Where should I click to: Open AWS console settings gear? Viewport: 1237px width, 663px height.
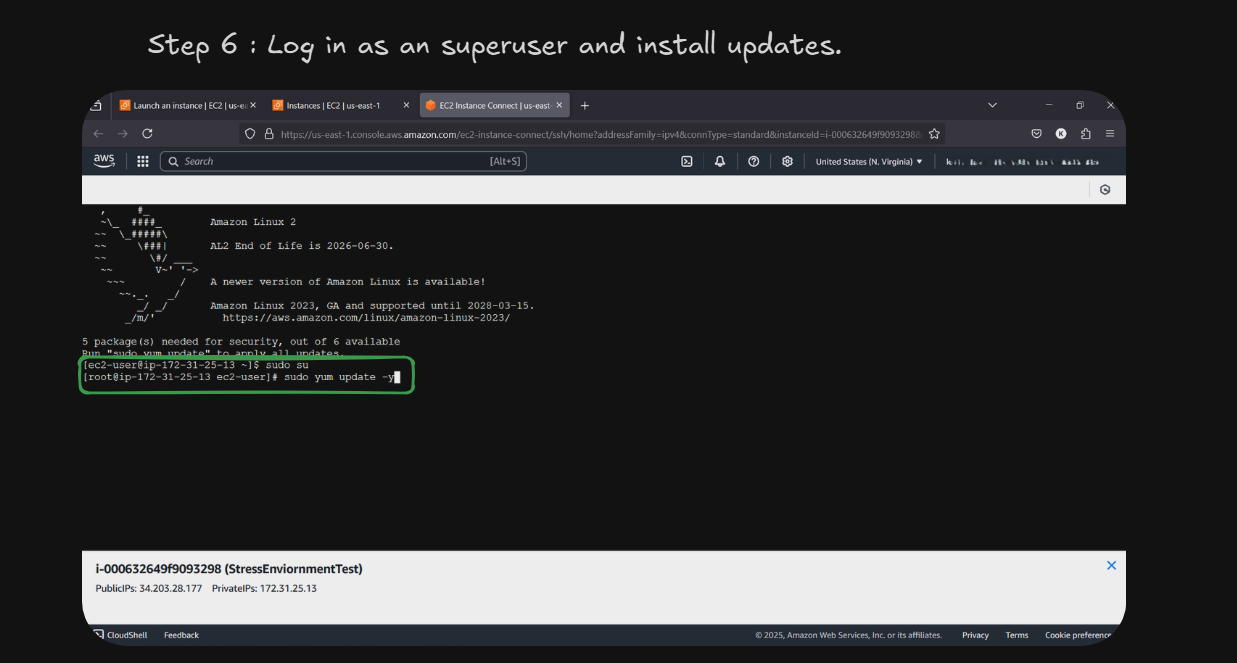click(x=788, y=161)
